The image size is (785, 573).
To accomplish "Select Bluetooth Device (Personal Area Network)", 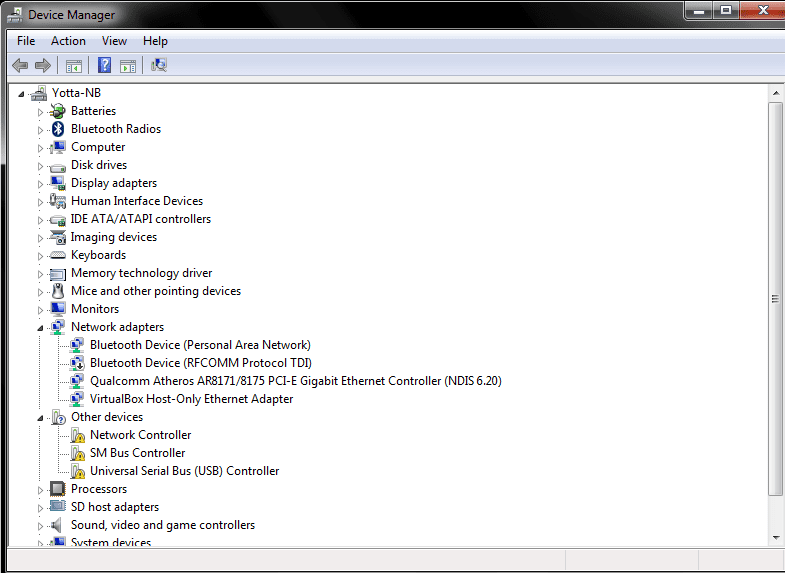I will pyautogui.click(x=200, y=345).
